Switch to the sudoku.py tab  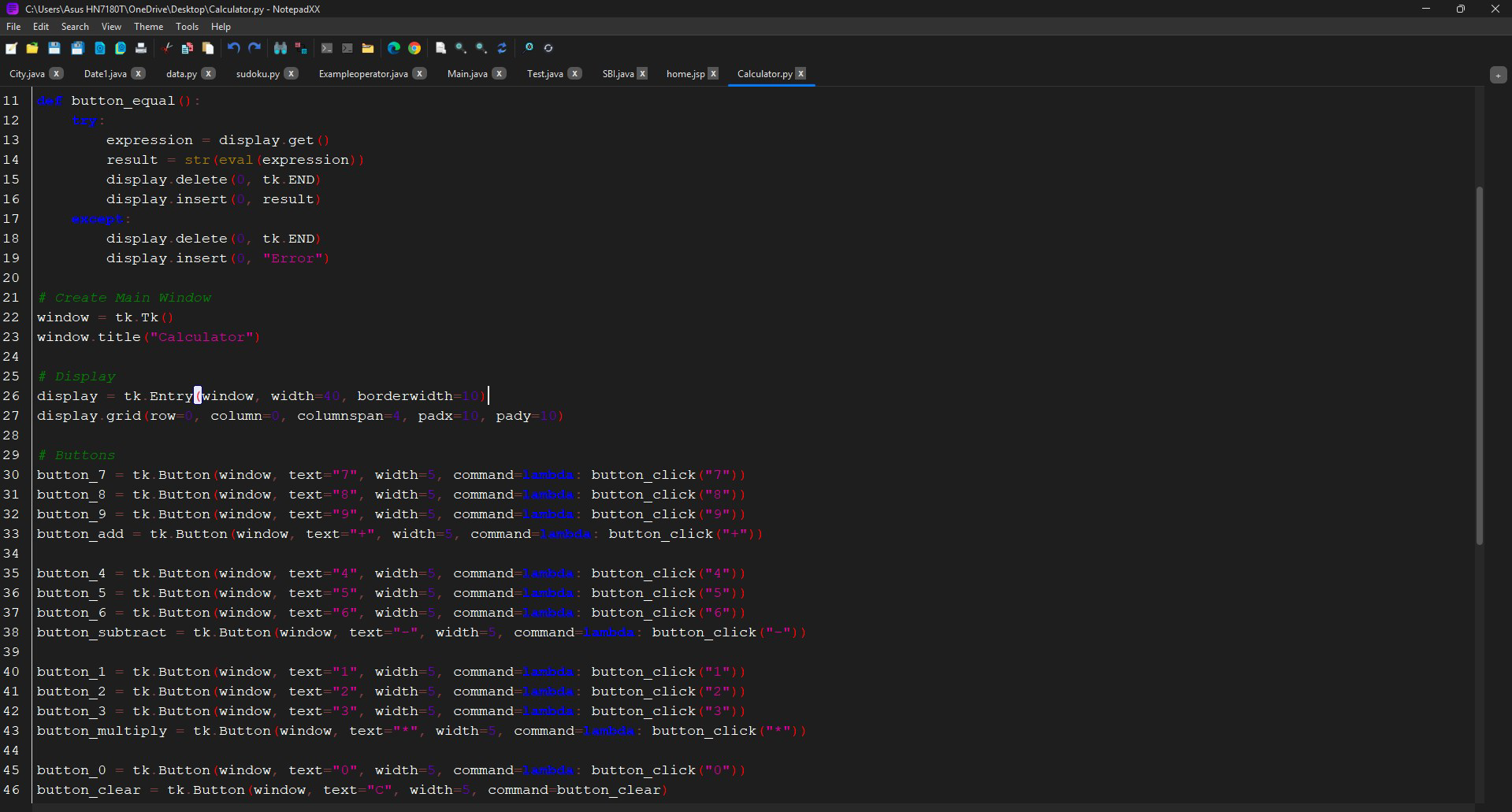click(x=258, y=74)
